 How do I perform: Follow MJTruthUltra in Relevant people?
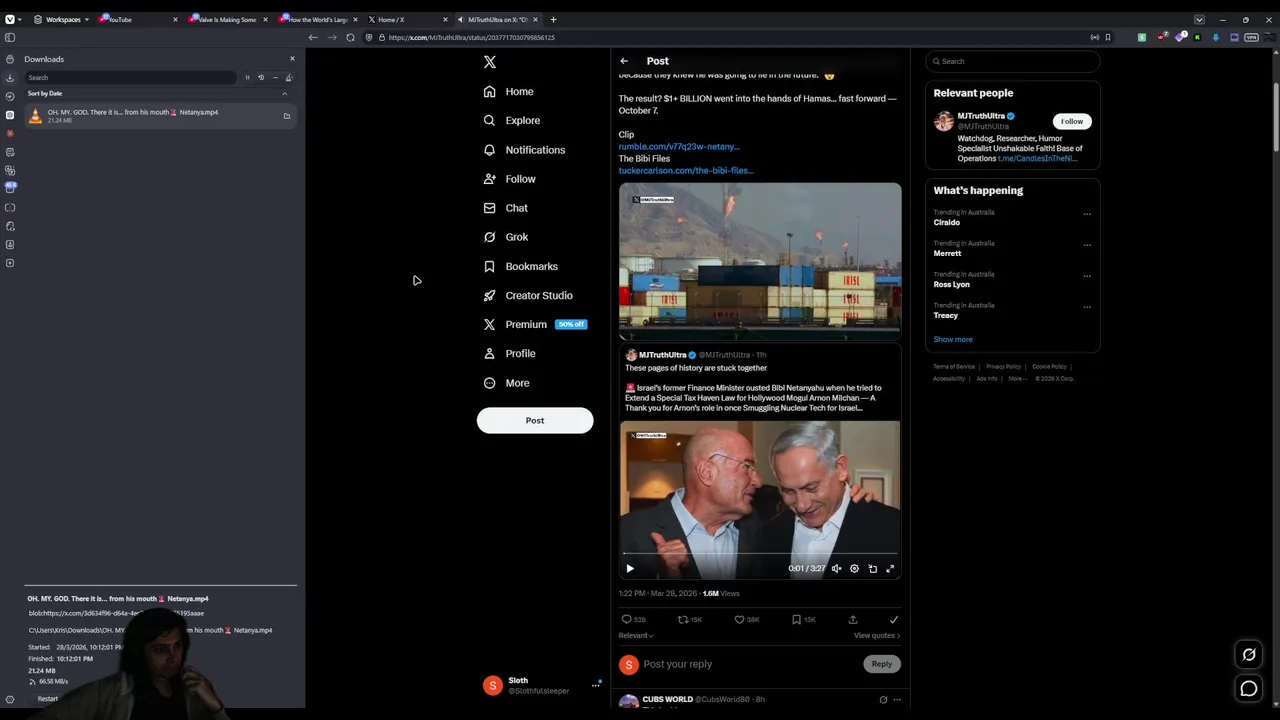point(1071,121)
